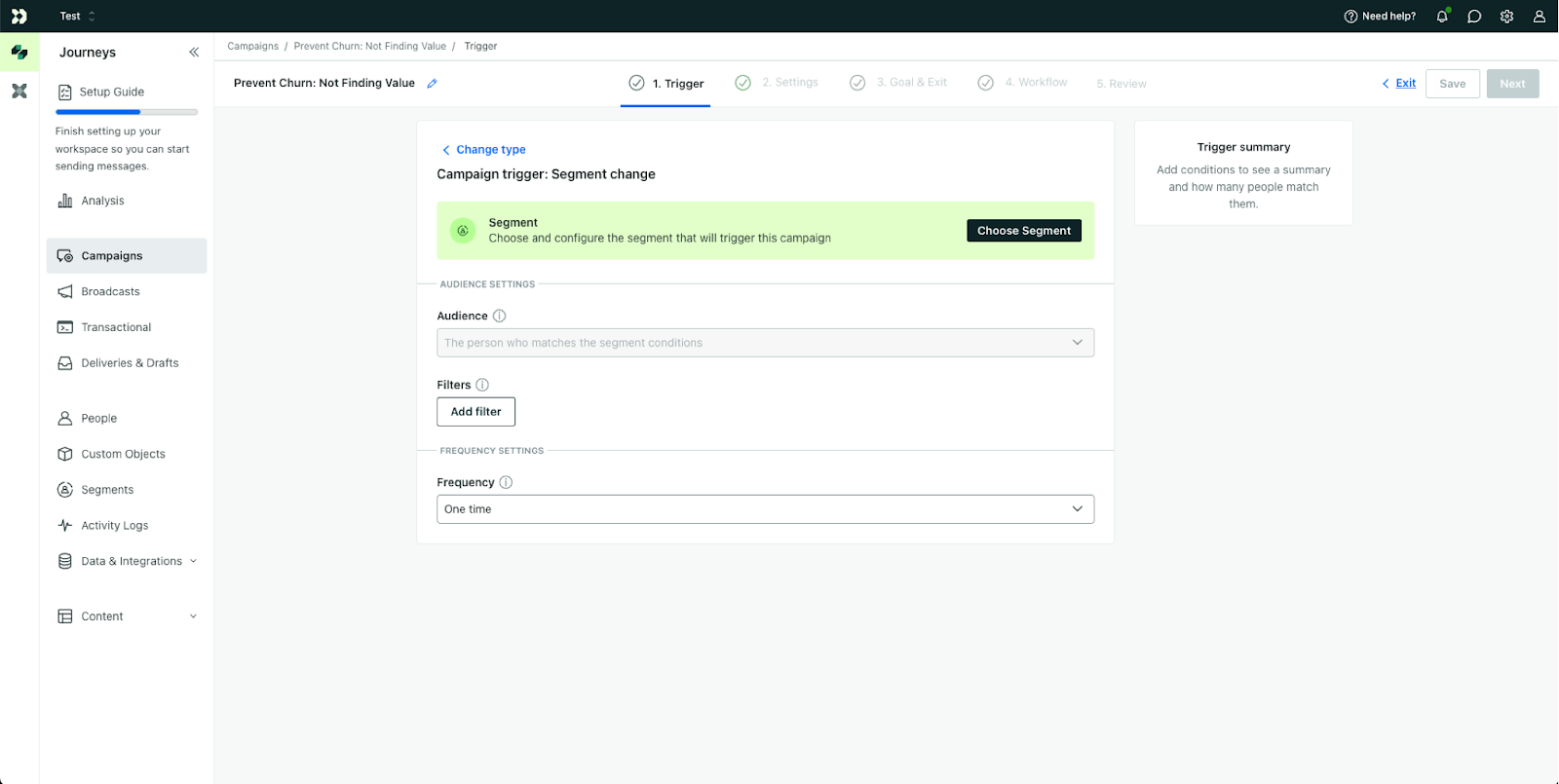This screenshot has width=1559, height=784.
Task: Click the Deliveries & Drafts inbox icon
Action: [x=65, y=363]
